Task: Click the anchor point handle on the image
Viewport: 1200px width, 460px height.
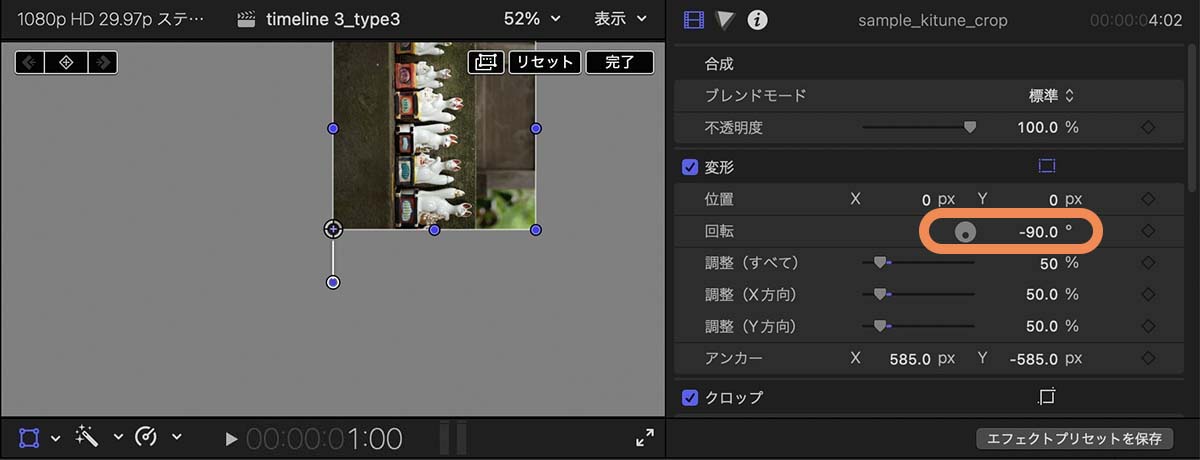Action: (x=333, y=229)
